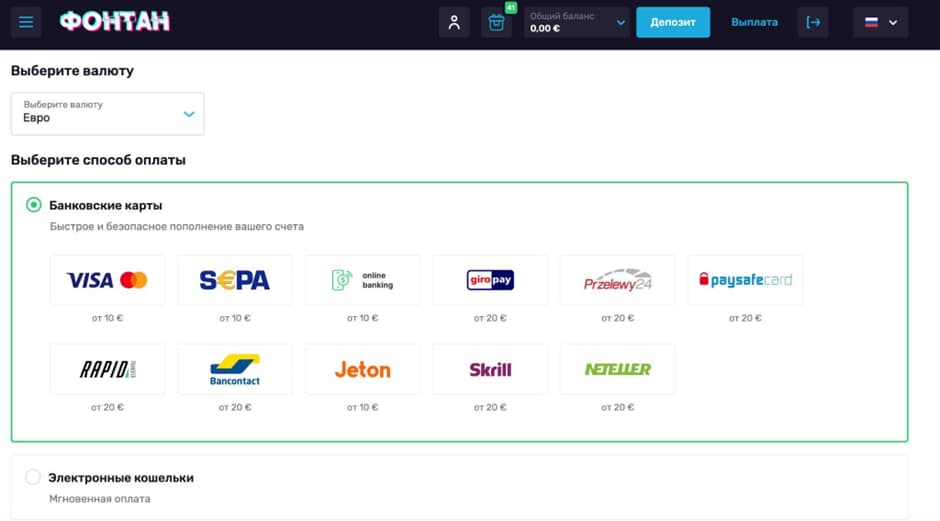940x521 pixels.
Task: Select Банковские карты radio button
Action: point(34,205)
